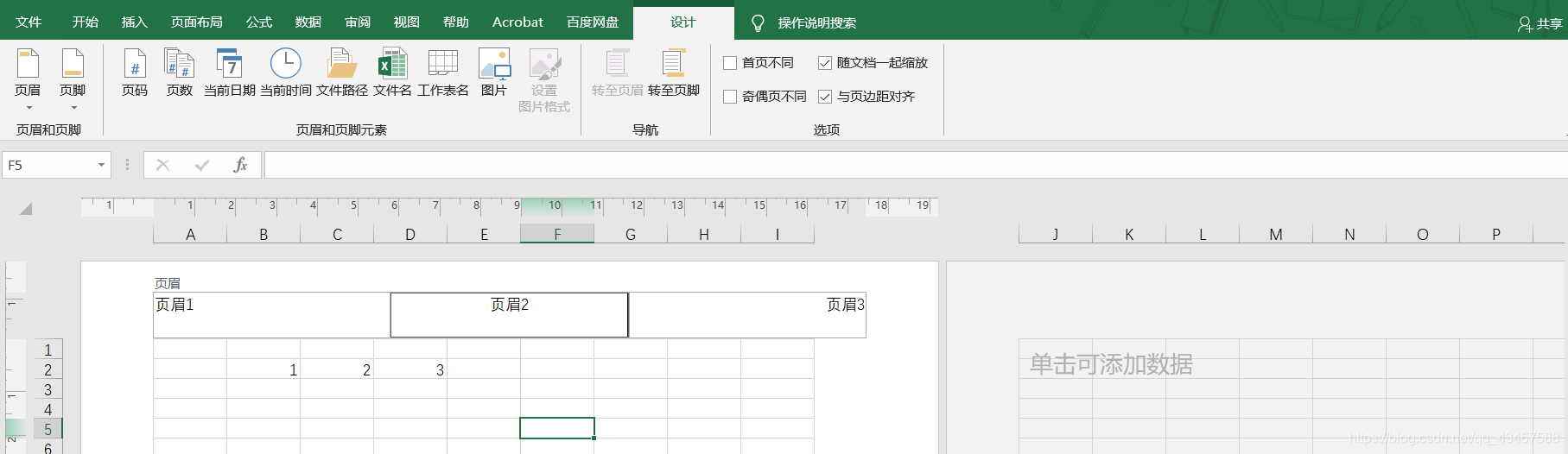Insert file path (文件路径) element

(x=342, y=73)
